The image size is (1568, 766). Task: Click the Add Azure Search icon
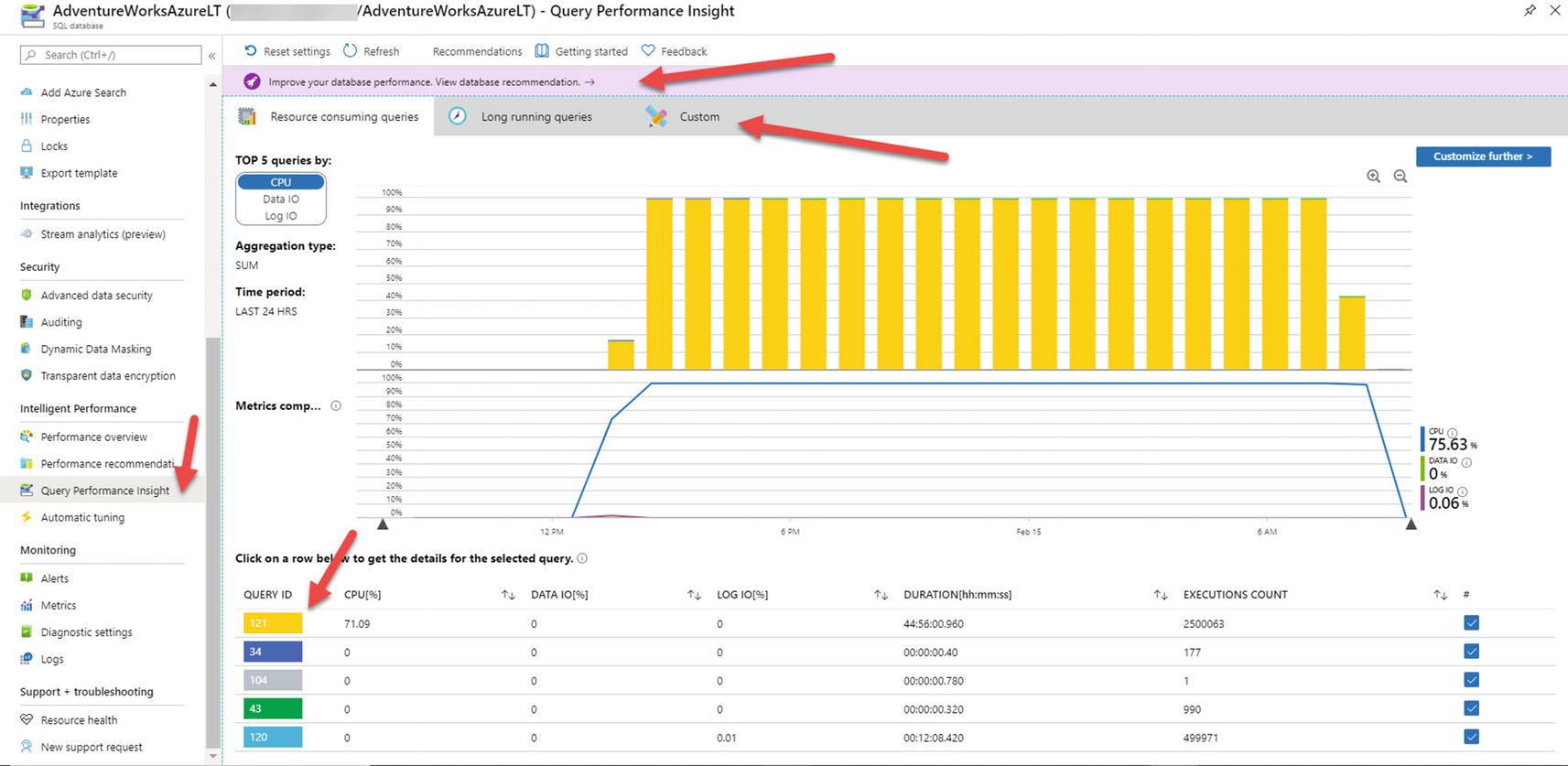tap(27, 92)
